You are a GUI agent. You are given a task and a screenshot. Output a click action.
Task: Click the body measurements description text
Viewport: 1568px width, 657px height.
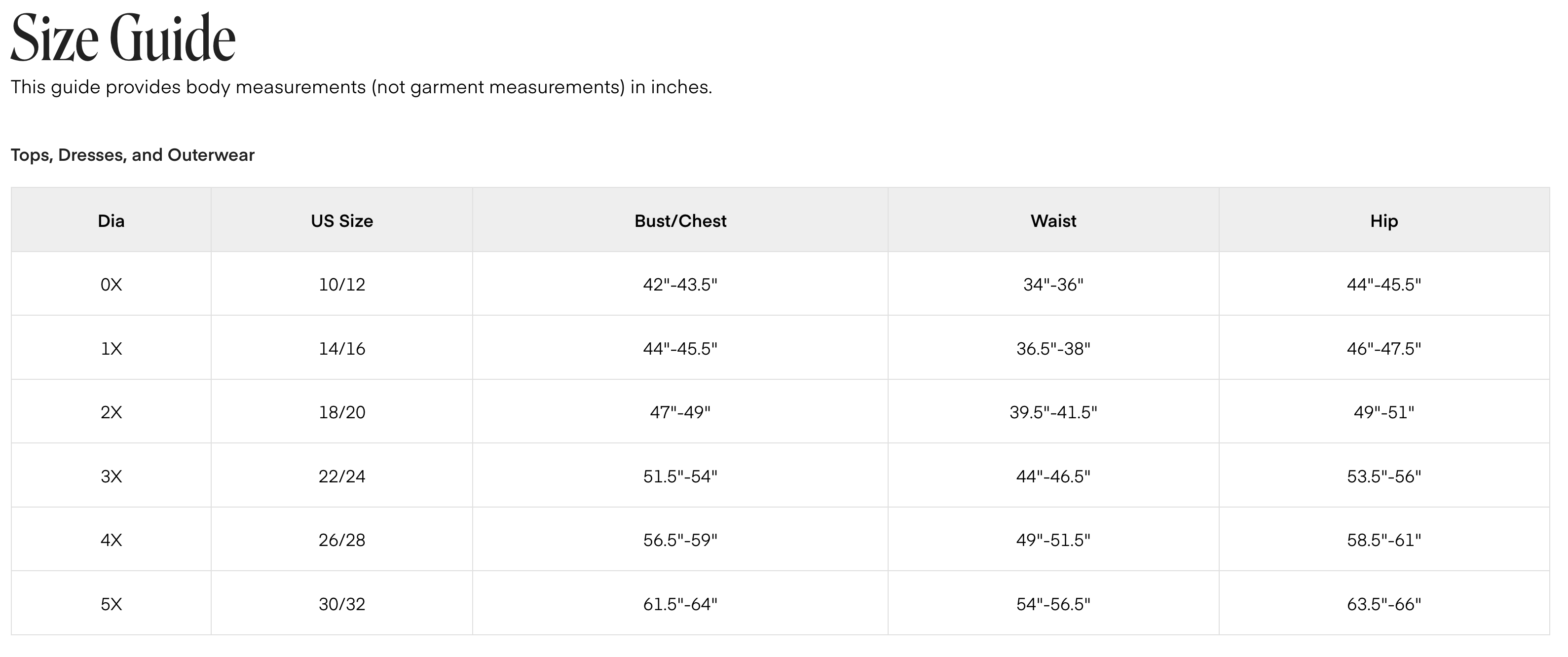click(362, 87)
